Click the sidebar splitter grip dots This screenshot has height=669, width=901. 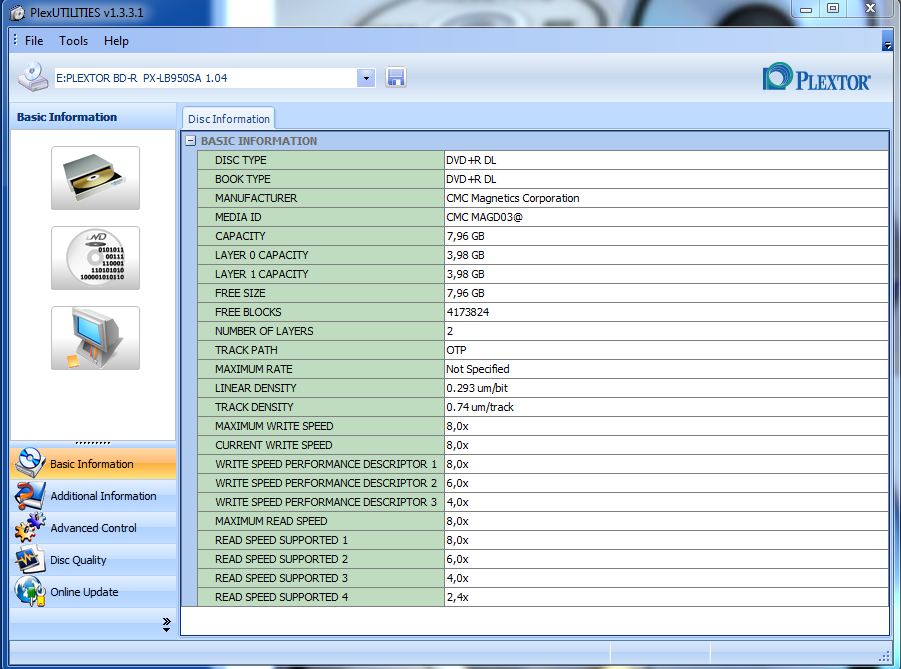93,443
